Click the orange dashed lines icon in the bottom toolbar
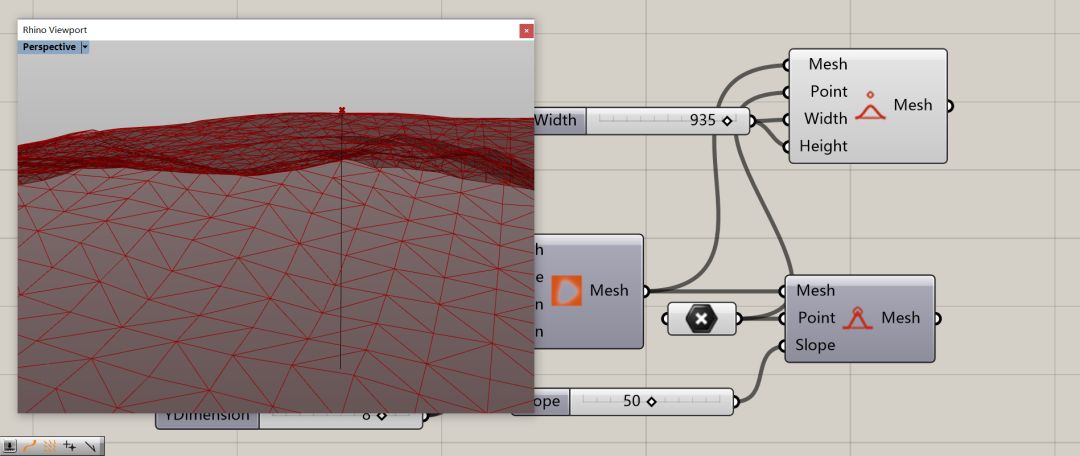Viewport: 1080px width, 456px height. pos(49,446)
